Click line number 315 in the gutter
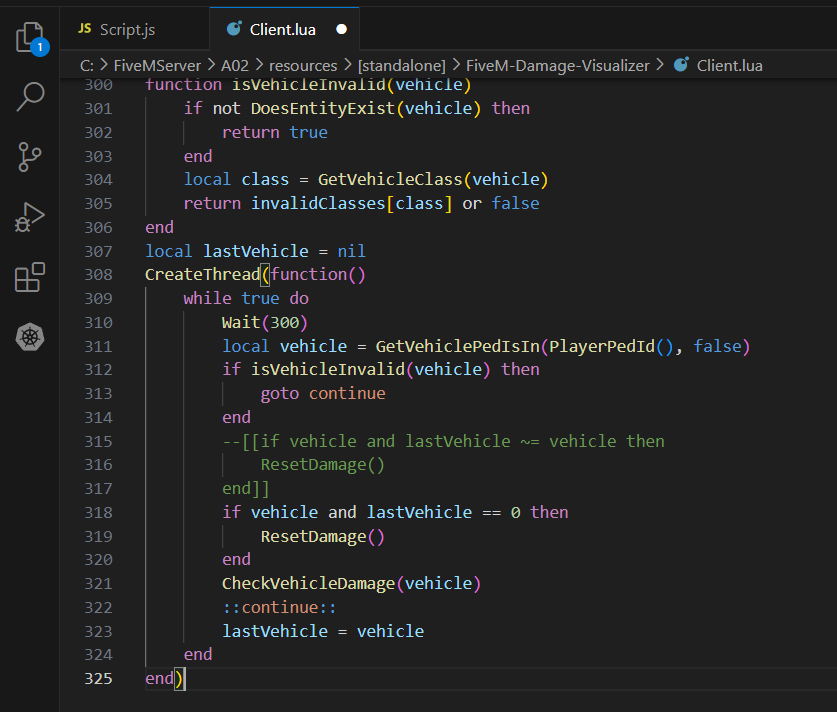The height and width of the screenshot is (712, 837). pyautogui.click(x=98, y=441)
